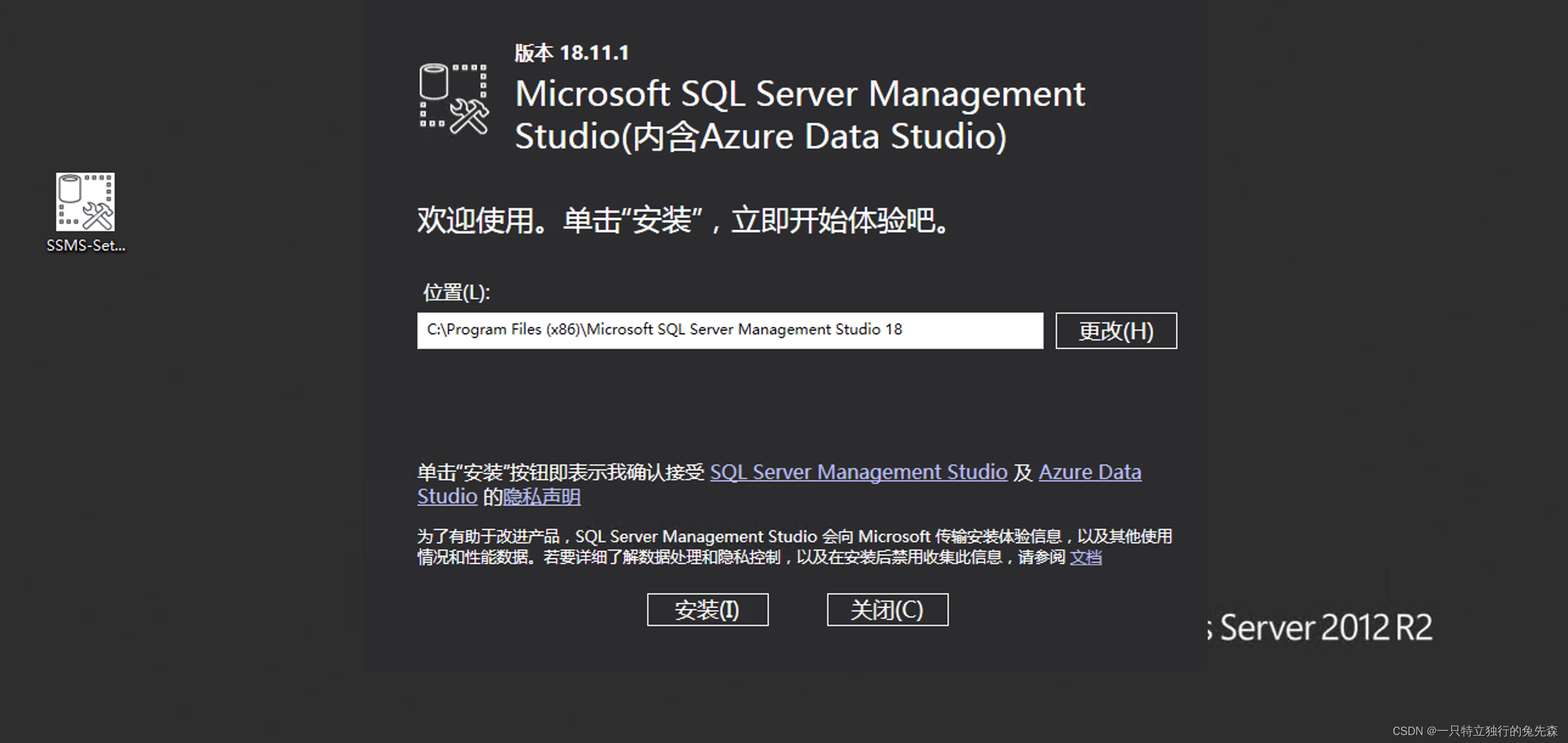
Task: Click the 安装(I) install button
Action: coord(707,609)
